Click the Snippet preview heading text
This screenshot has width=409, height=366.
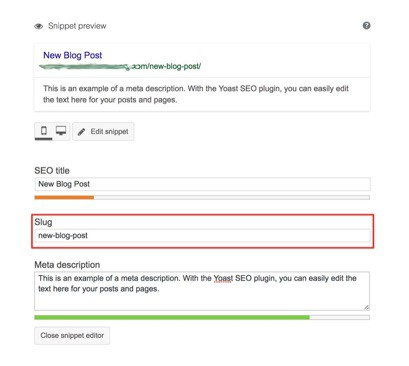point(77,26)
